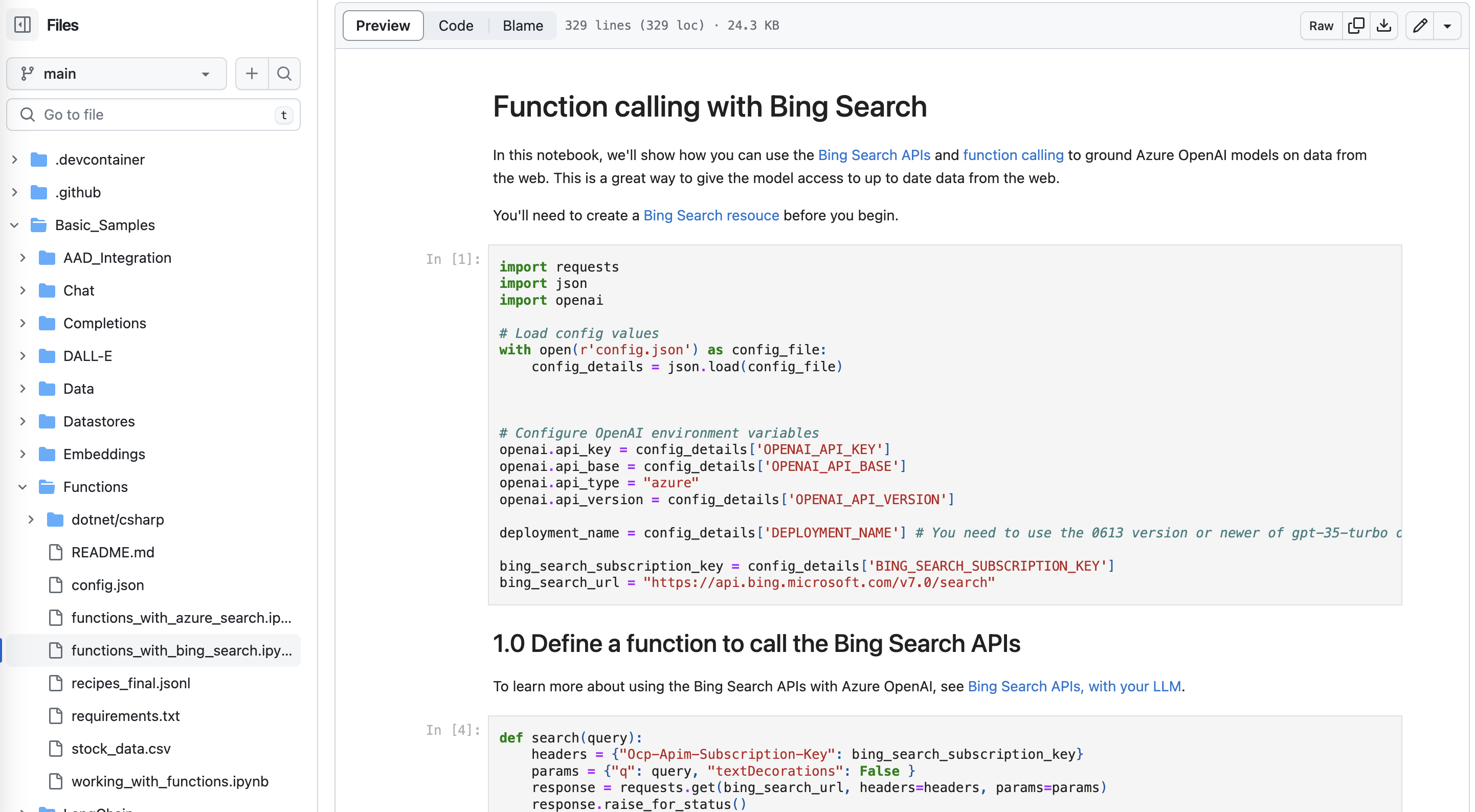Screen dimensions: 1475x812
Task: Click the 329 lines file size text
Action: pyautogui.click(x=672, y=25)
